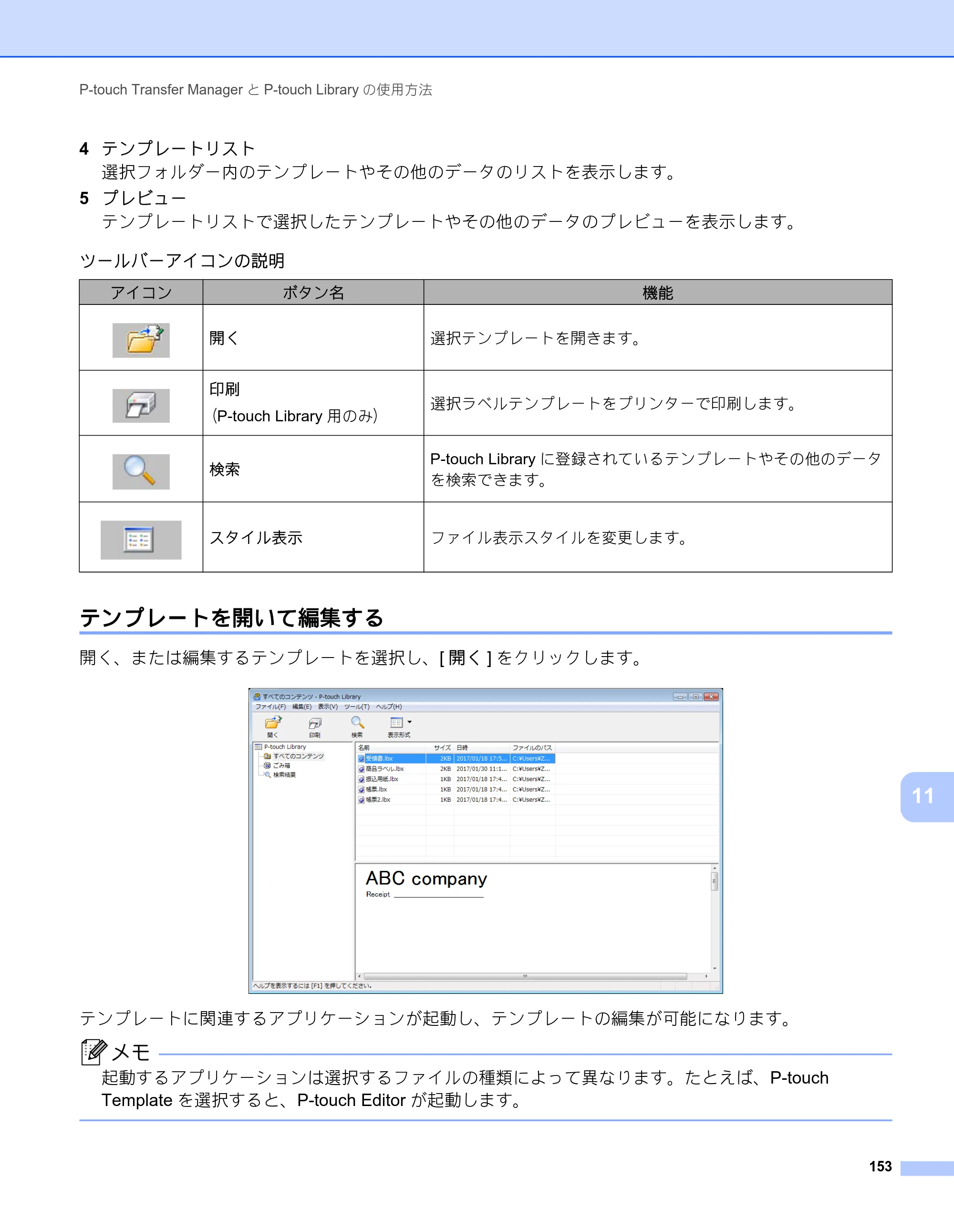Maximize the P-touch Library window
The height and width of the screenshot is (1232, 954).
696,697
